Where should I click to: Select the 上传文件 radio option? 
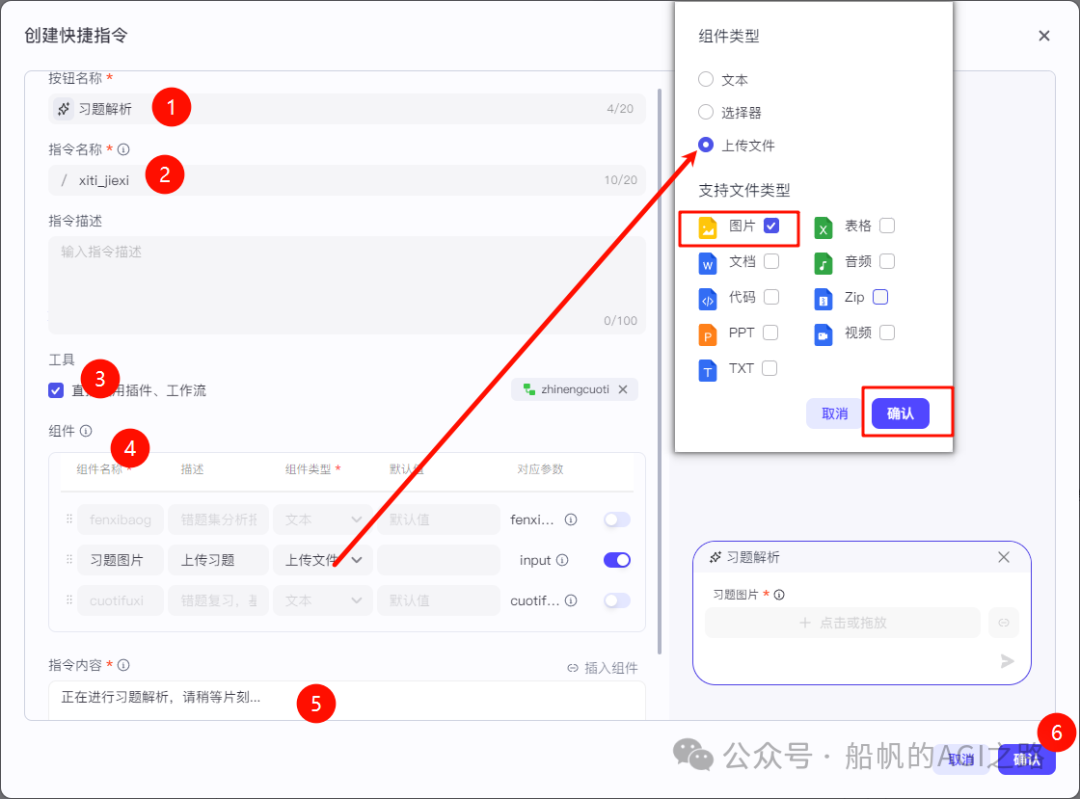[705, 145]
